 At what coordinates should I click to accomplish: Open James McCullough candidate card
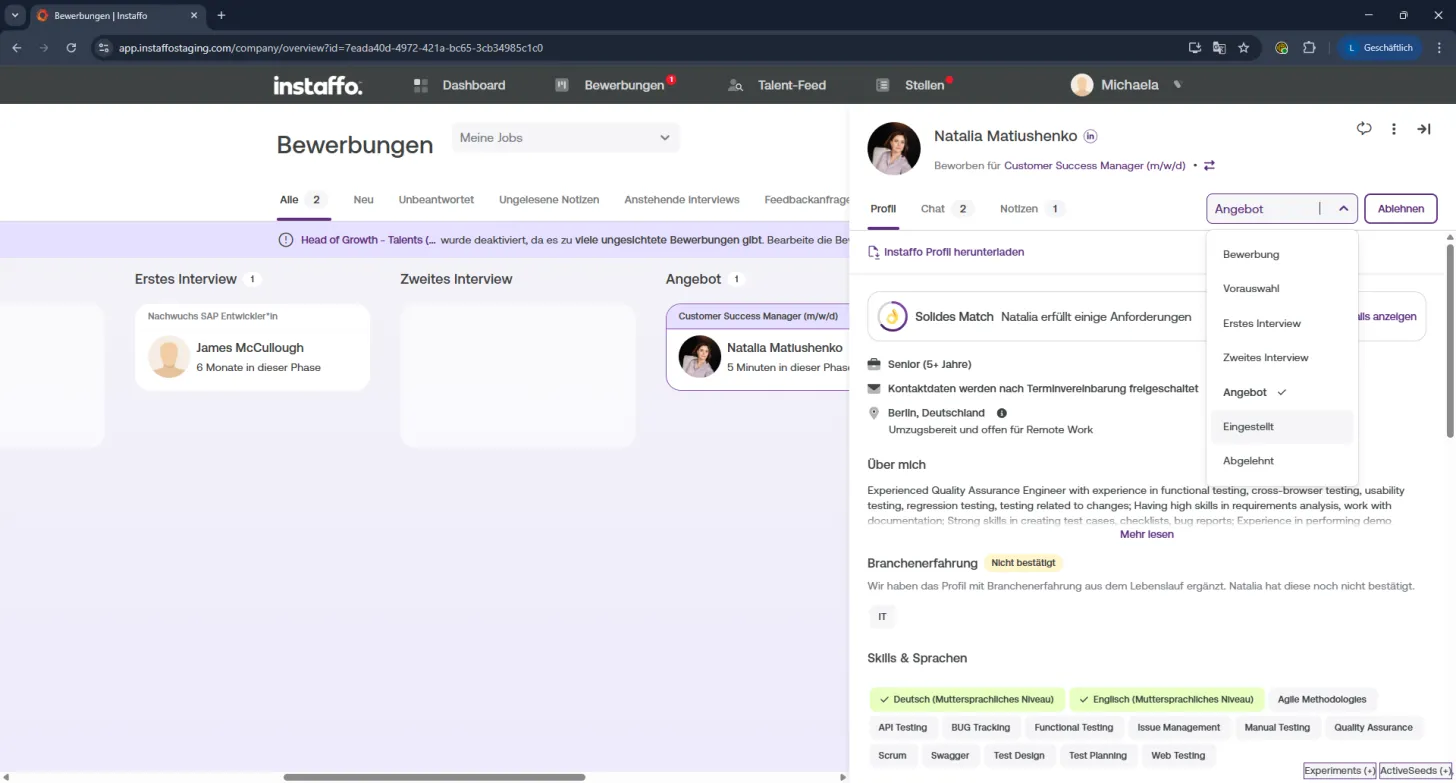252,348
